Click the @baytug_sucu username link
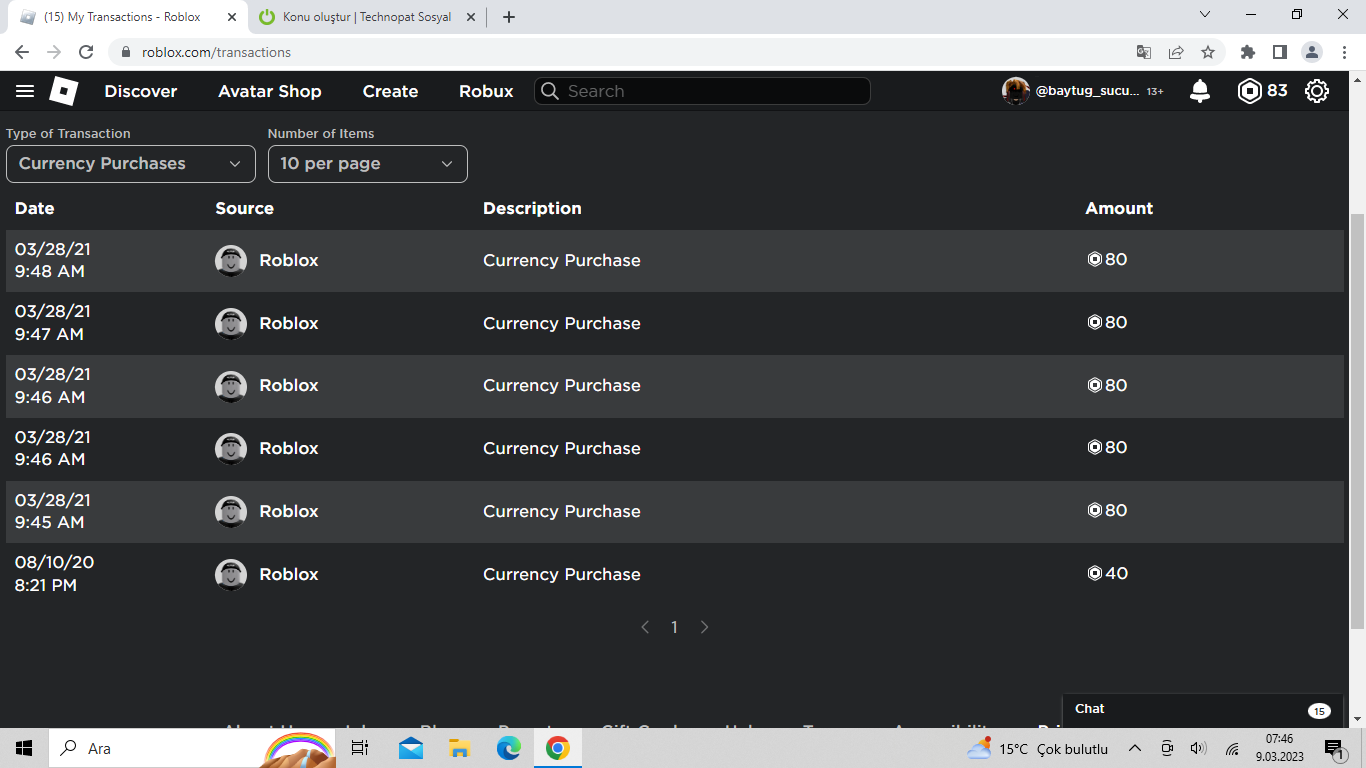The image size is (1366, 768). pos(1087,91)
